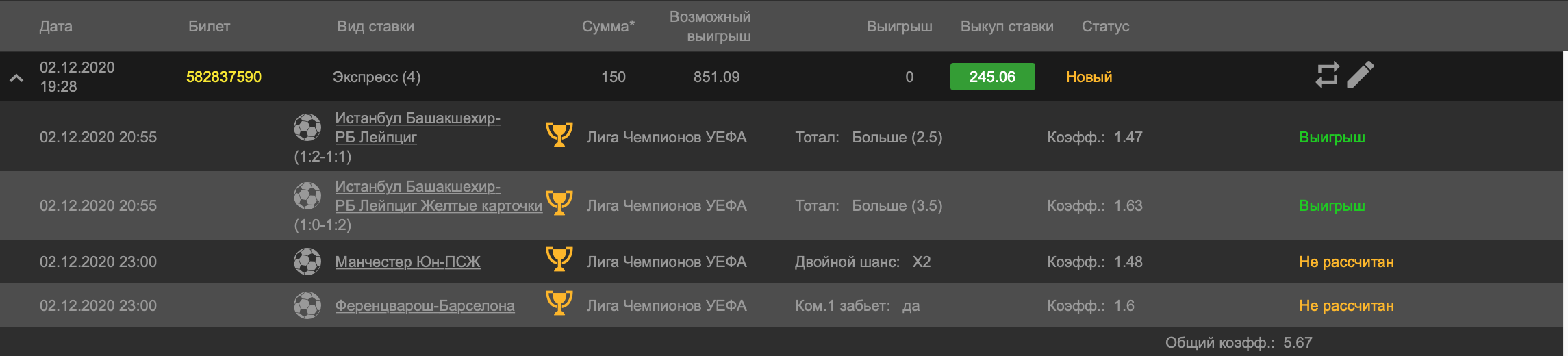The image size is (1568, 356).
Task: Click soccer ball icon in Желтые карточки row
Action: 307,196
